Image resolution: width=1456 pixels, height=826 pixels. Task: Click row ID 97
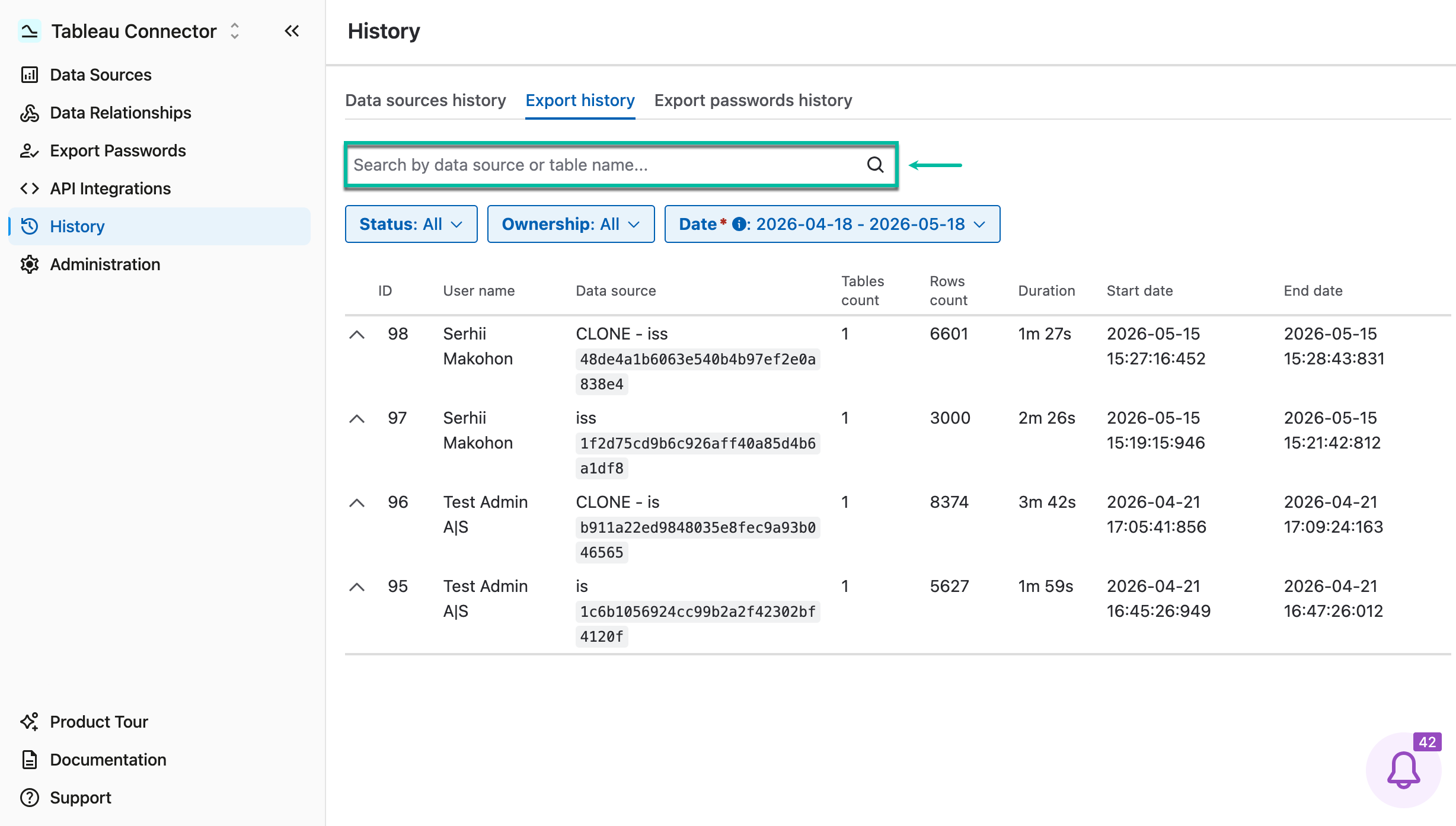click(x=397, y=418)
